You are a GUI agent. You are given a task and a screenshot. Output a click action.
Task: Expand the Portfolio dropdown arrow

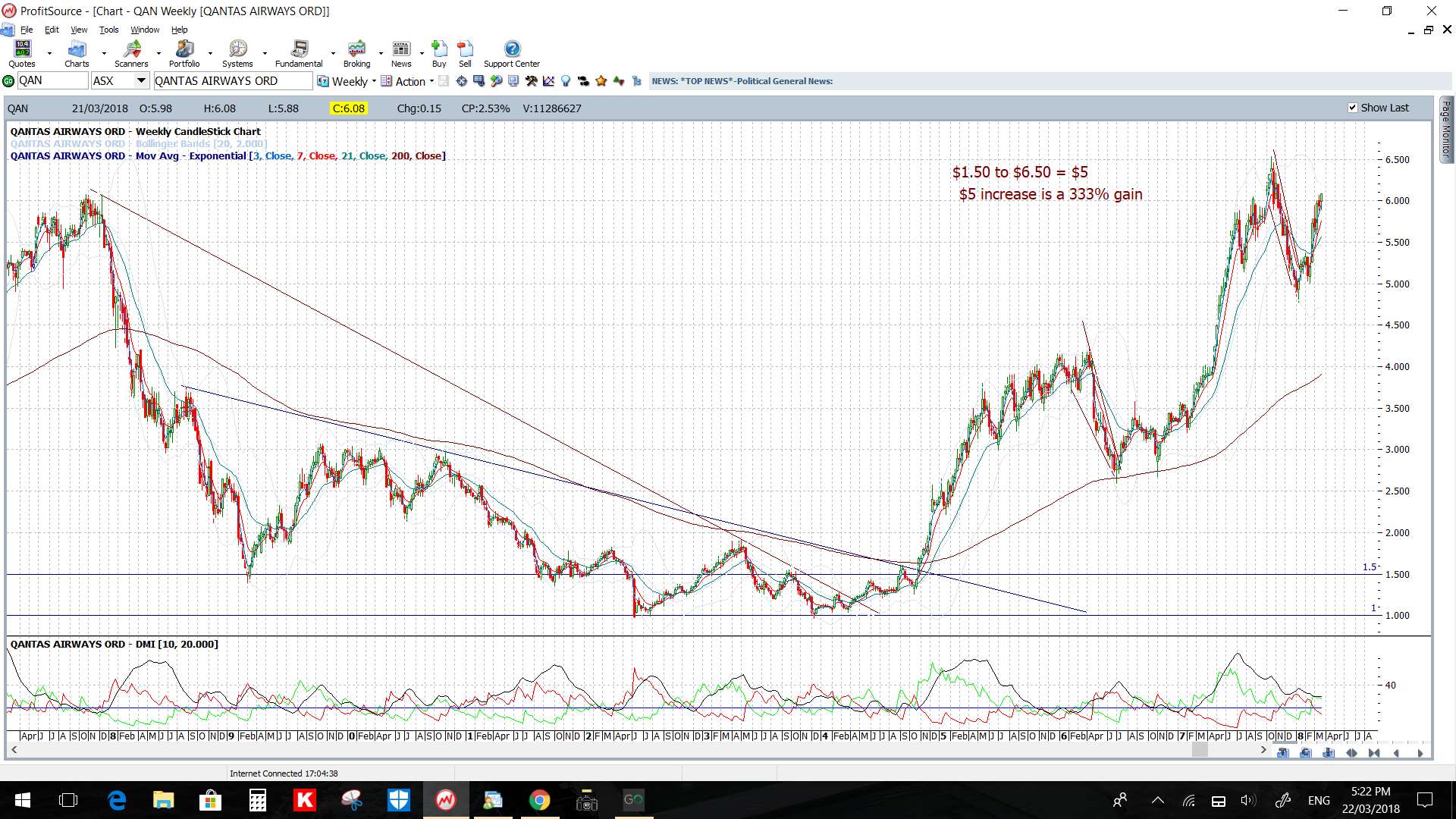tap(210, 54)
